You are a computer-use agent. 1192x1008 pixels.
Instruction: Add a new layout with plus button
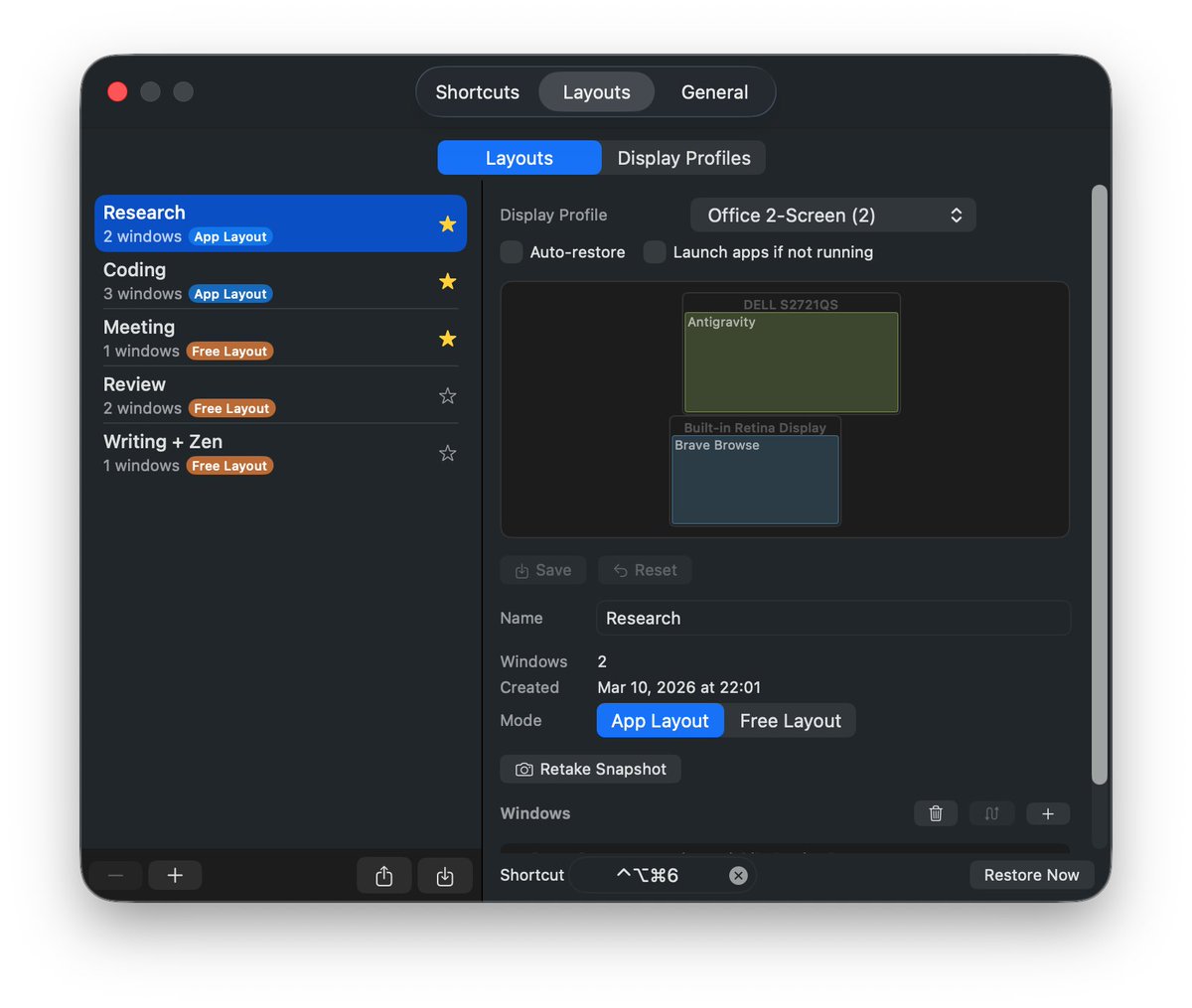(175, 875)
